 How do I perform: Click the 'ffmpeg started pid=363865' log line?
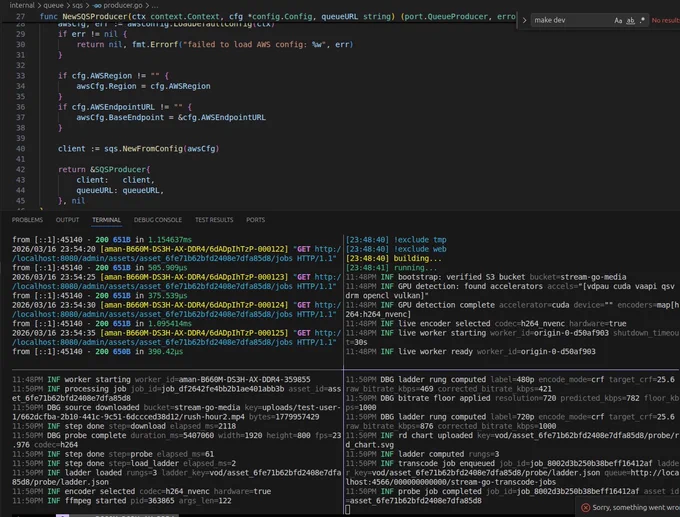click(x=122, y=501)
